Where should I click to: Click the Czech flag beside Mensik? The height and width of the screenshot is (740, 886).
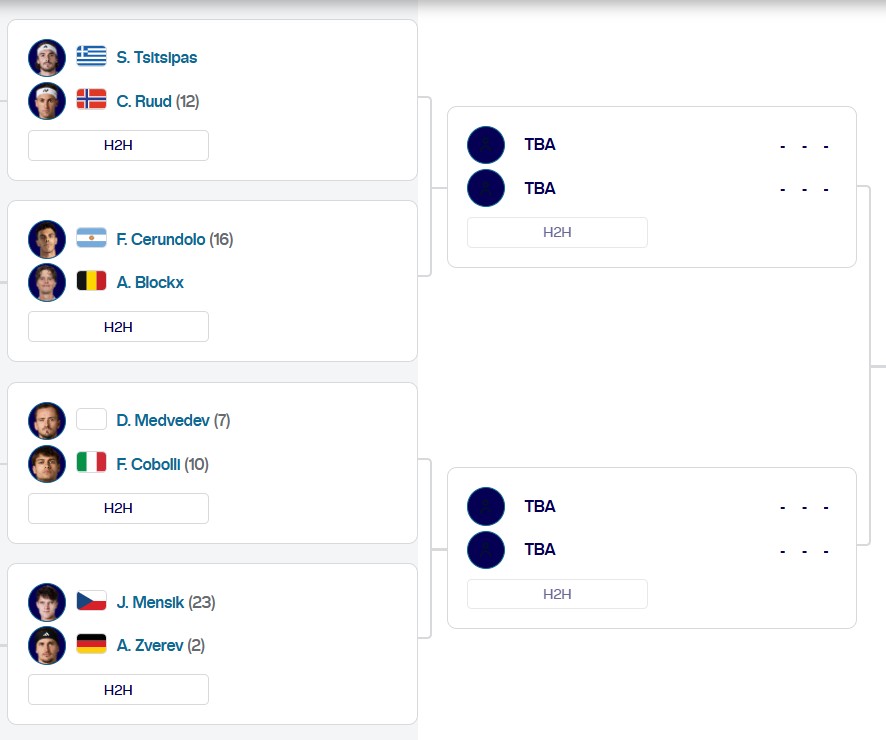[x=91, y=602]
